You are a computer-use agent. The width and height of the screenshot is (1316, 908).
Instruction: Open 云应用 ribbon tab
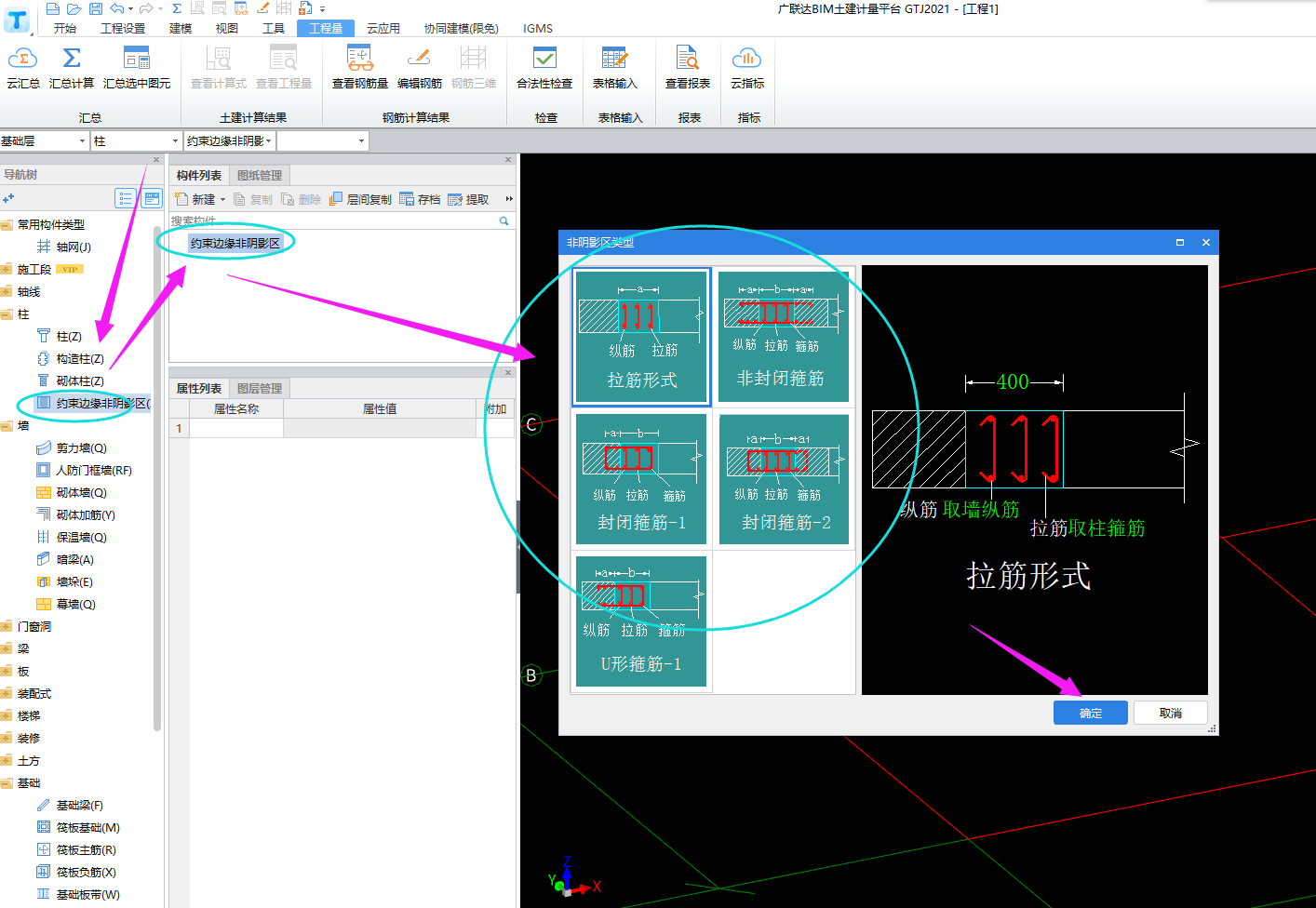pyautogui.click(x=383, y=28)
